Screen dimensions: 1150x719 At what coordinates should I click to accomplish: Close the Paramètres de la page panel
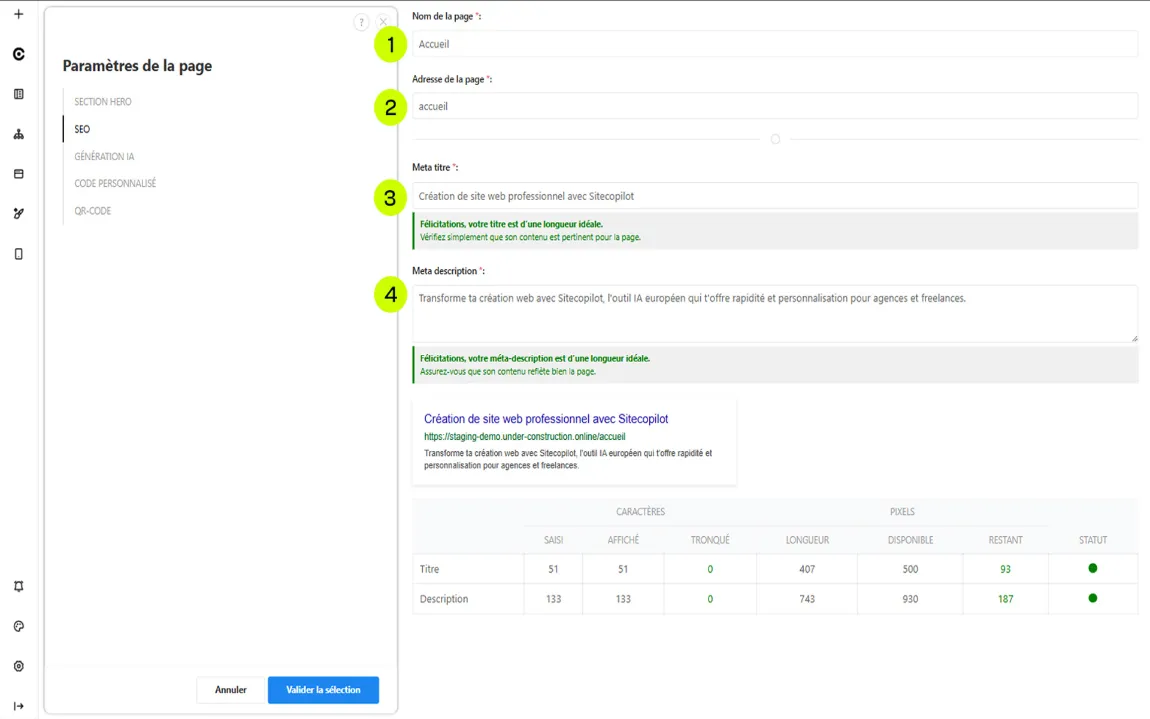coord(383,22)
